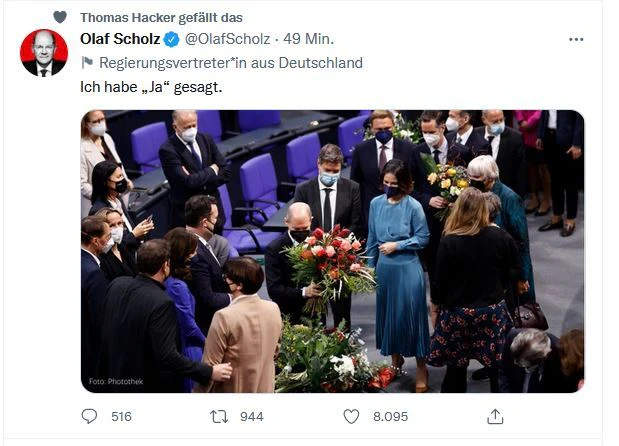Open Thomas Hacker gefällt das link
Screen dimensions: 619x446
pos(160,17)
